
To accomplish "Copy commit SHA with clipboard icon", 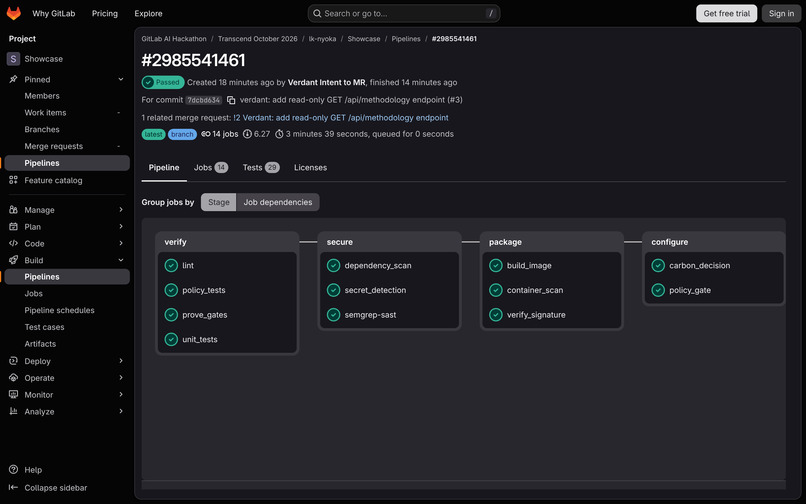I will pos(231,100).
